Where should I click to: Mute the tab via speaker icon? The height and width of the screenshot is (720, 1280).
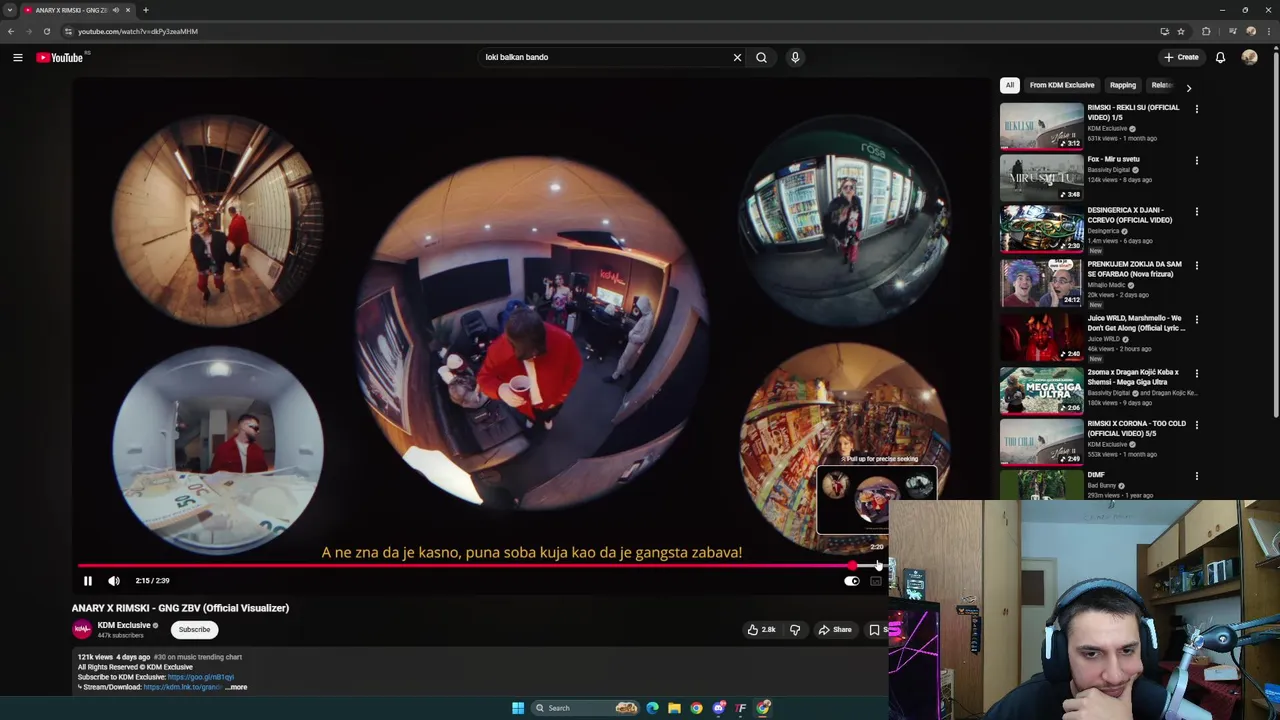115,10
